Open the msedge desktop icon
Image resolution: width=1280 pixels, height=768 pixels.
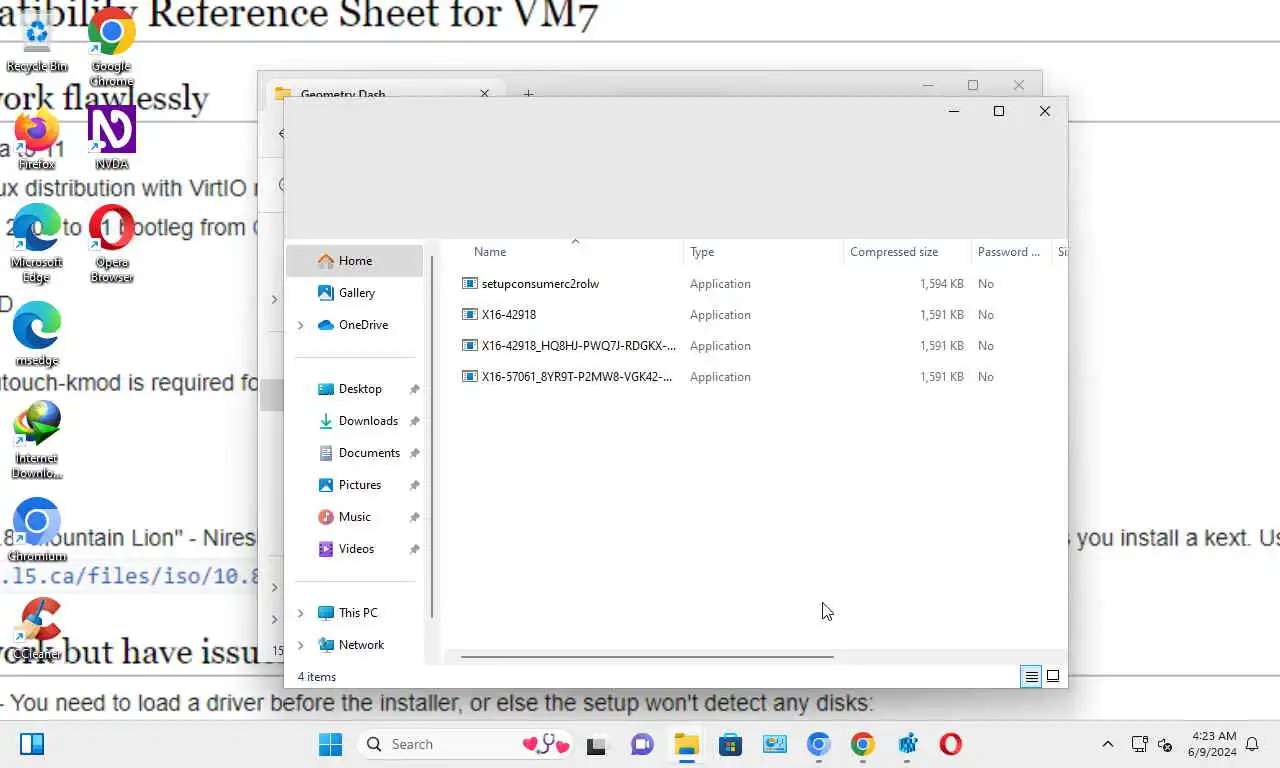coord(37,334)
